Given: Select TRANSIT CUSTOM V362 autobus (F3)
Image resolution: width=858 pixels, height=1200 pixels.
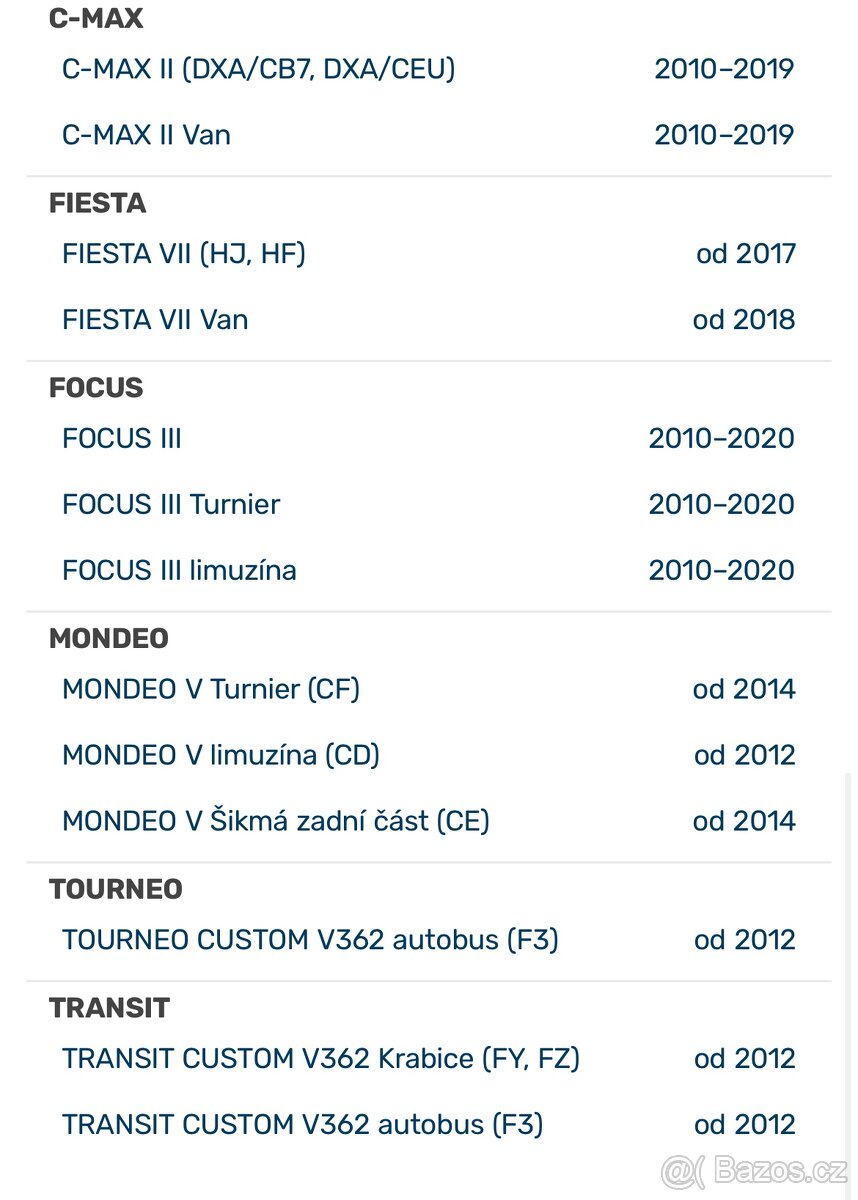Looking at the screenshot, I should pos(302,1124).
